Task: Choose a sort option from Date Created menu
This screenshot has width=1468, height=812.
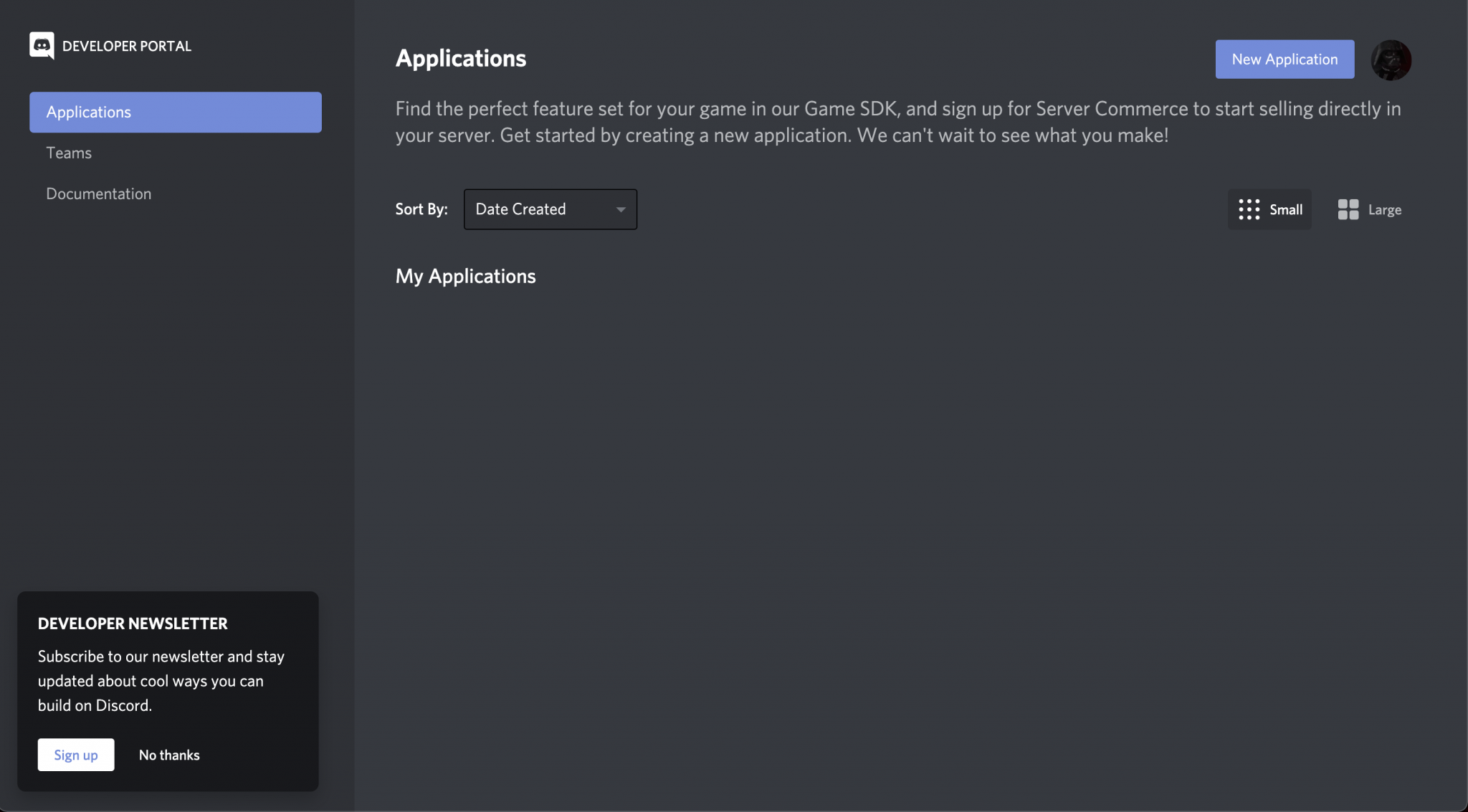Action: [549, 209]
